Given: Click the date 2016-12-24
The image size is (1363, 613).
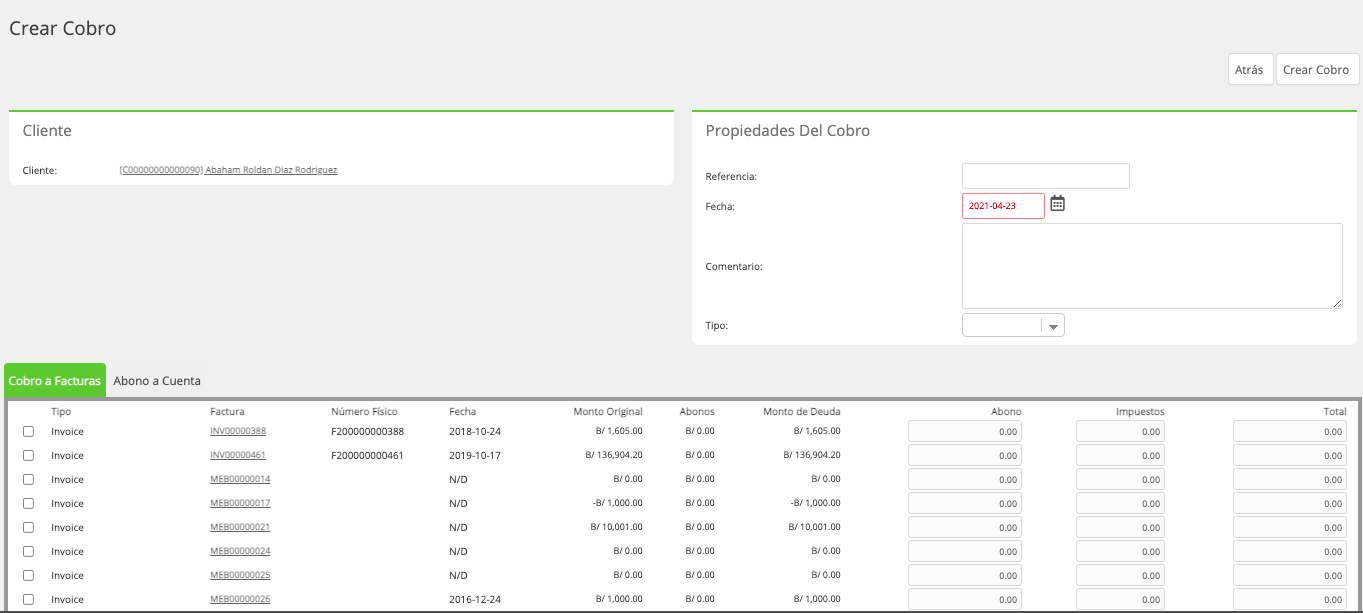Looking at the screenshot, I should (x=473, y=599).
